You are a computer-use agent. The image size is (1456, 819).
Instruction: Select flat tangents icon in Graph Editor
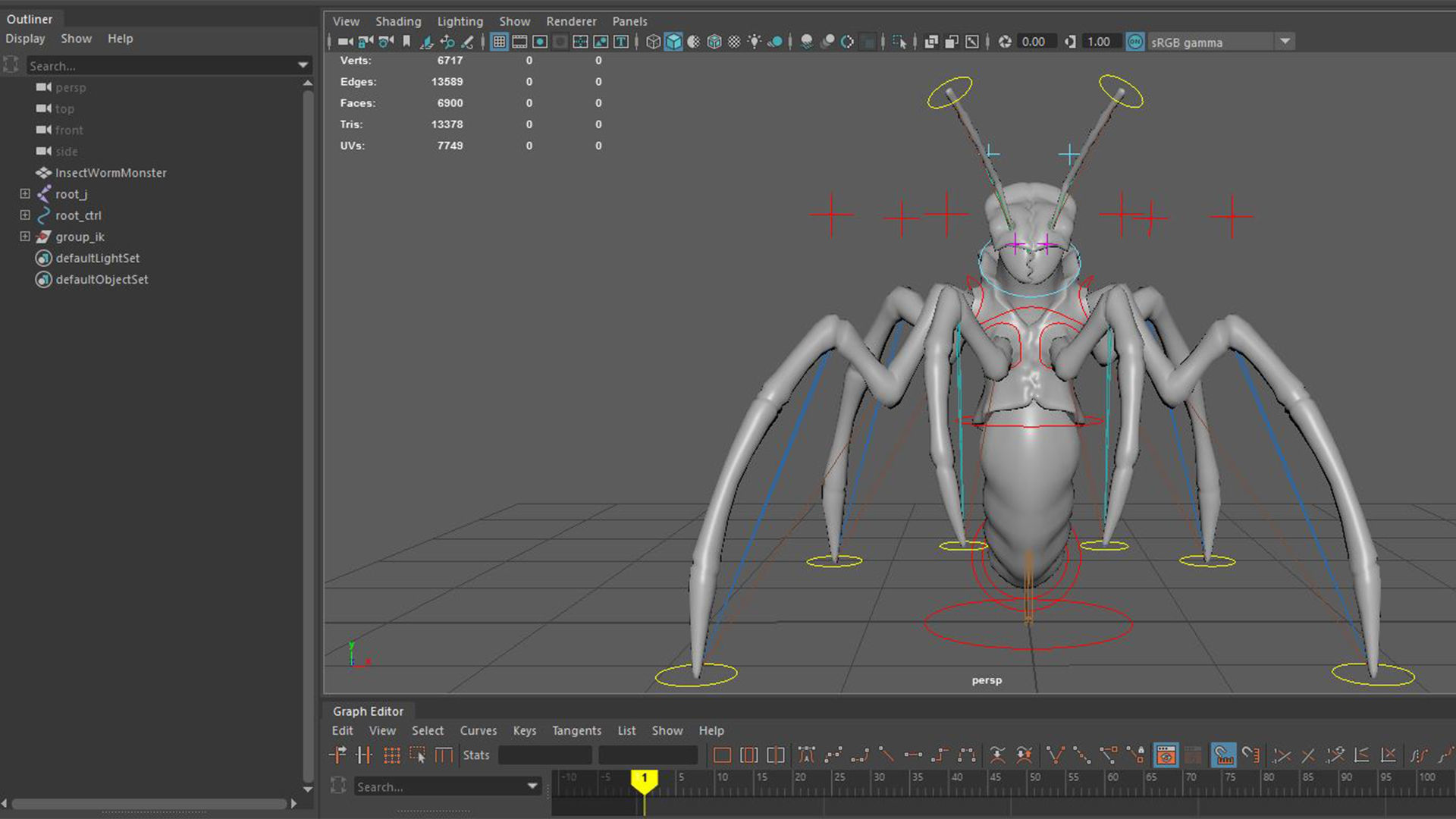[x=914, y=755]
